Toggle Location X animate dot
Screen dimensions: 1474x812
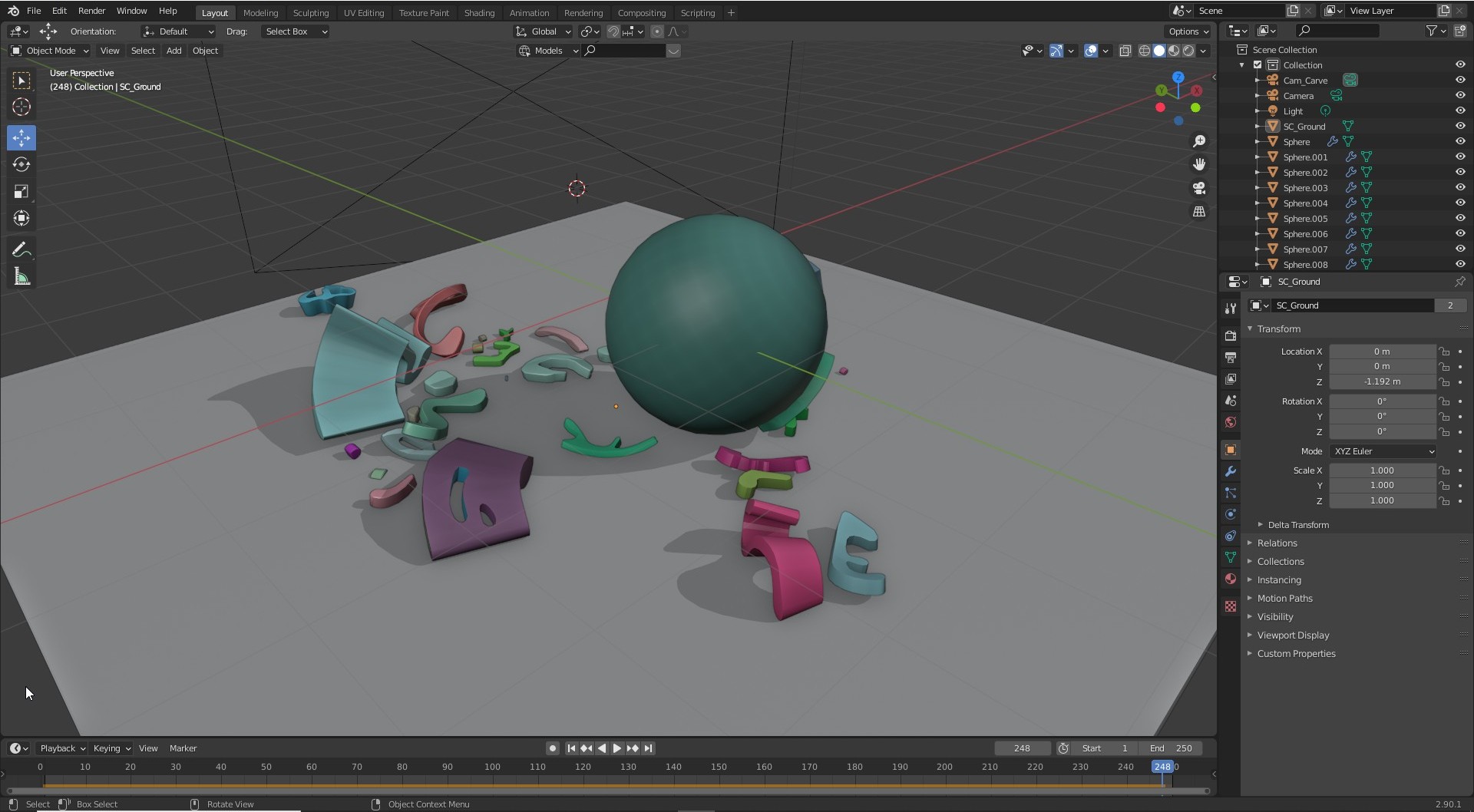(x=1460, y=352)
